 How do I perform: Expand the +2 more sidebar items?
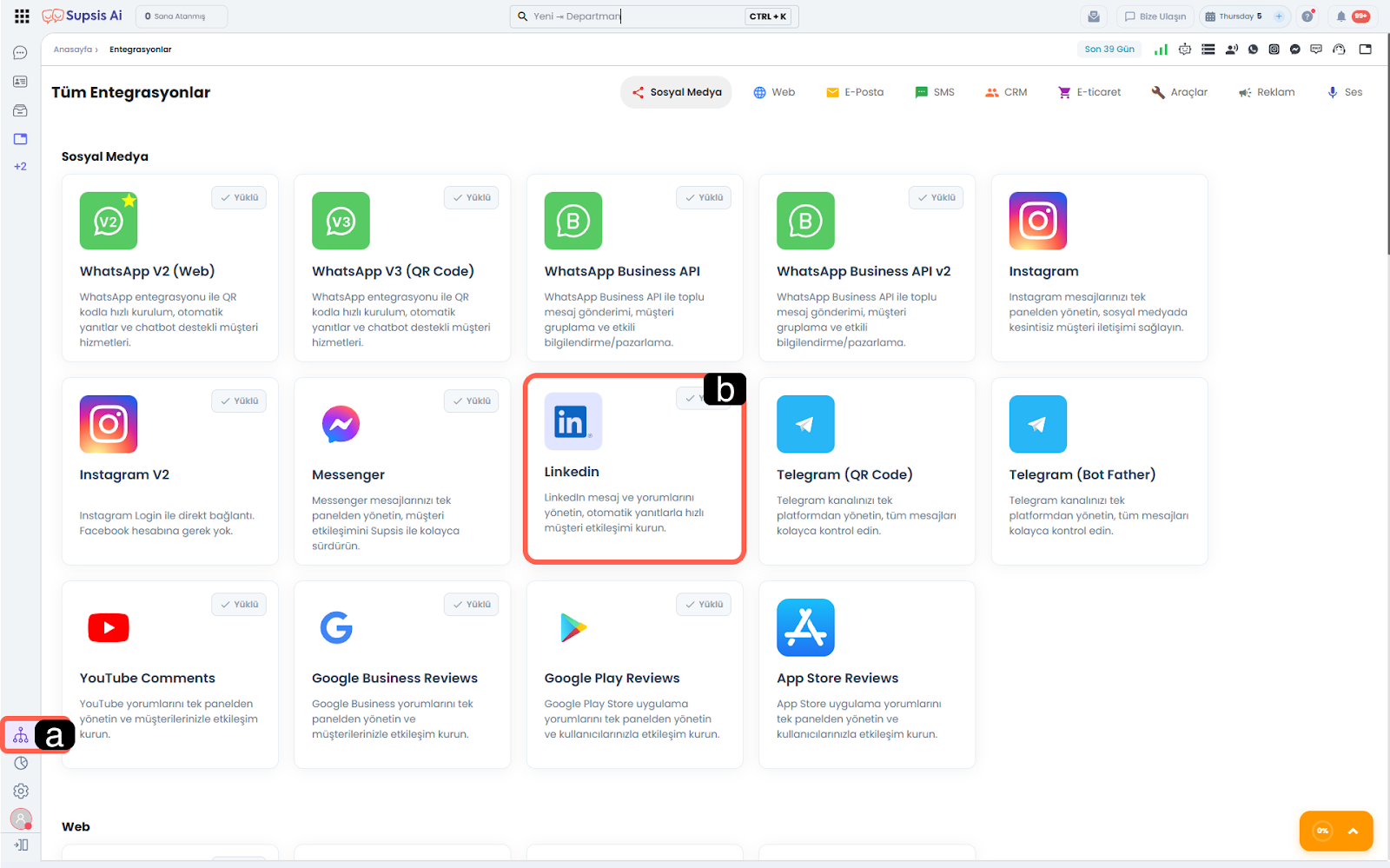[x=20, y=166]
